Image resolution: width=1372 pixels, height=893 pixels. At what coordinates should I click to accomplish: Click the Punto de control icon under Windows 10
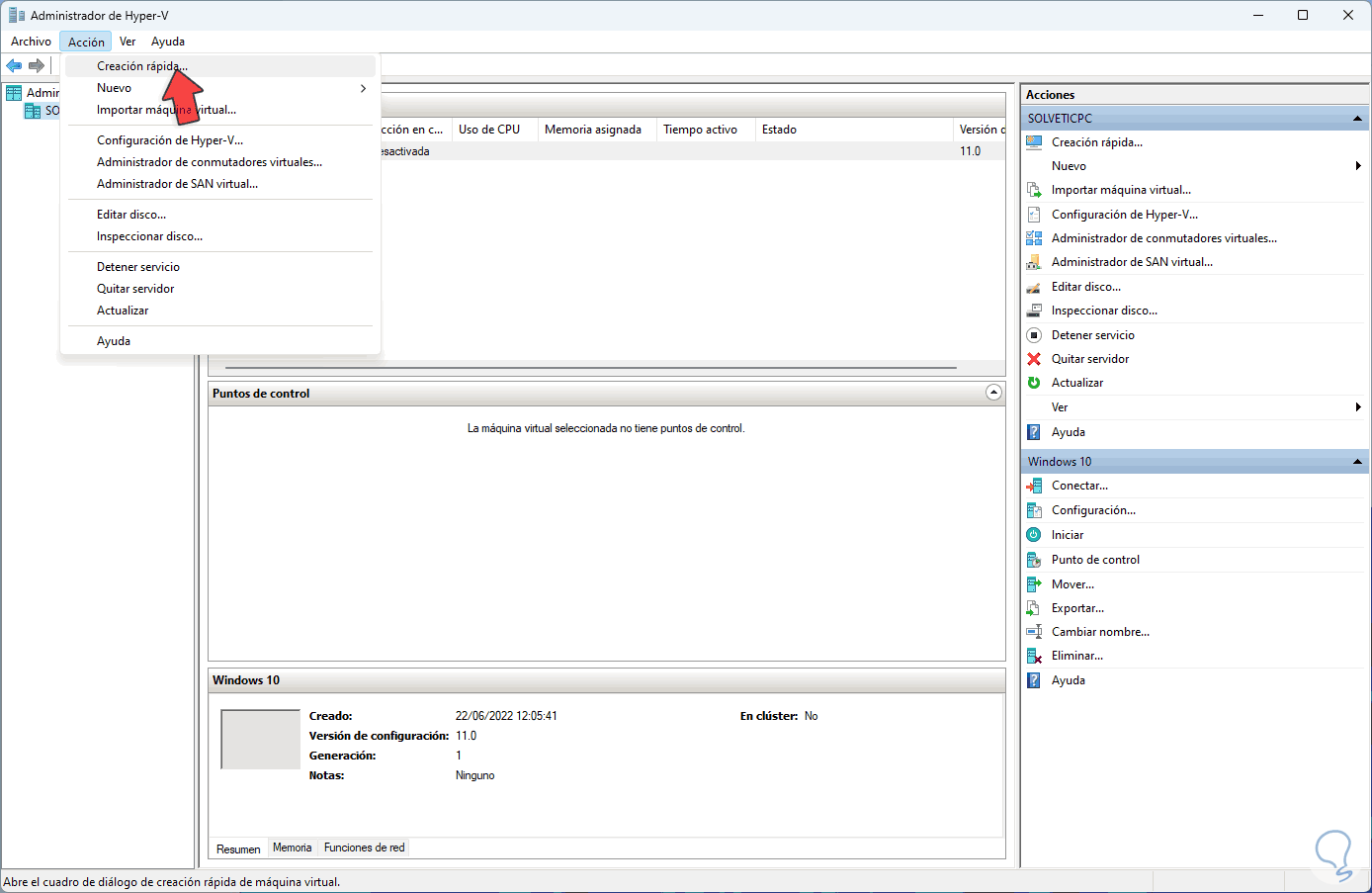pos(1034,560)
